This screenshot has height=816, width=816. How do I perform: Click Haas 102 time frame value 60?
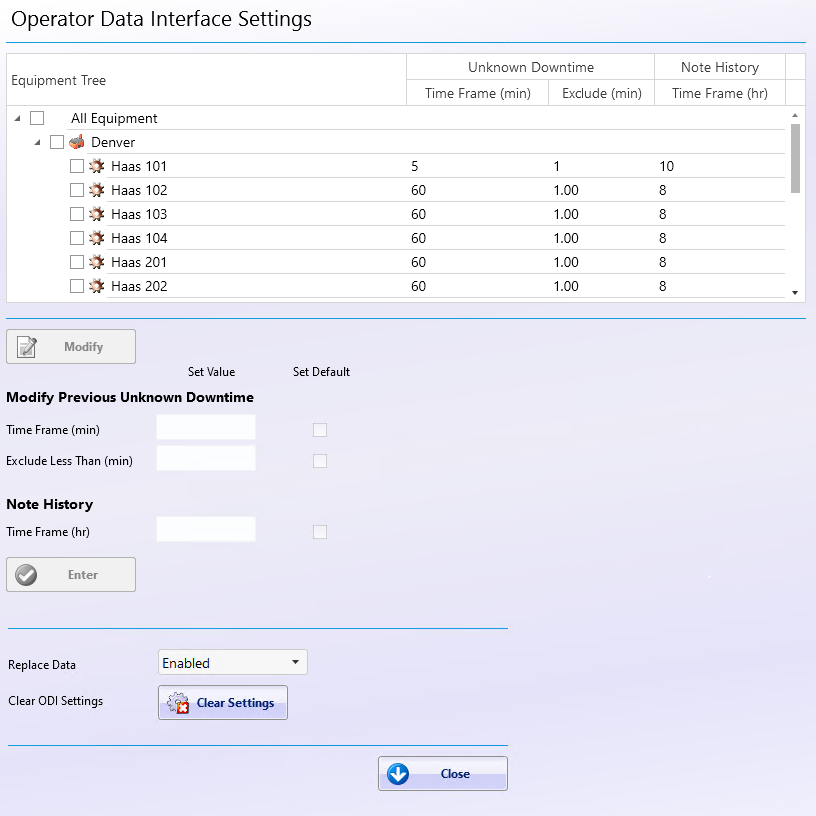tap(418, 190)
